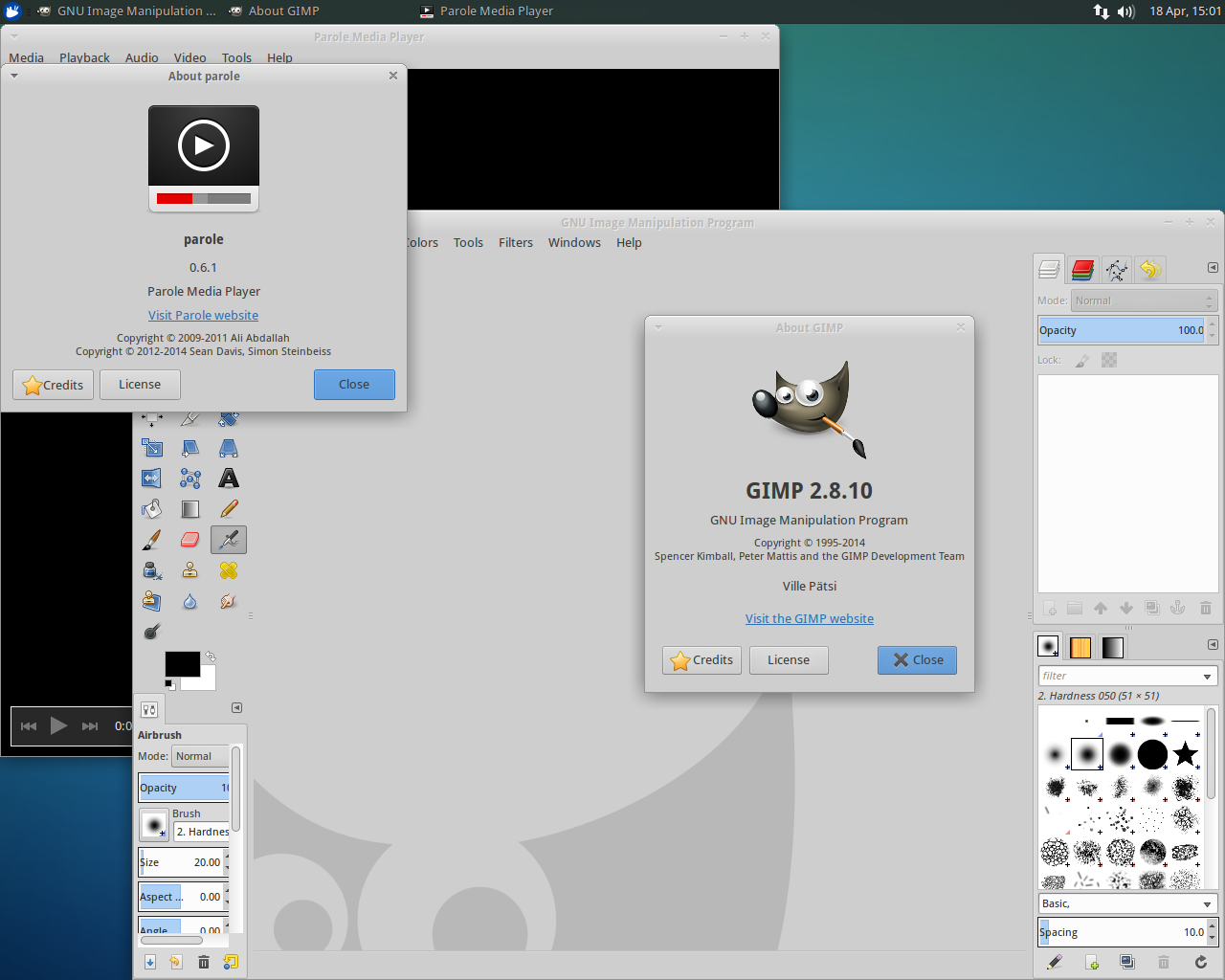The width and height of the screenshot is (1225, 980).
Task: Click Credits in About parole dialog
Action: pyautogui.click(x=54, y=385)
